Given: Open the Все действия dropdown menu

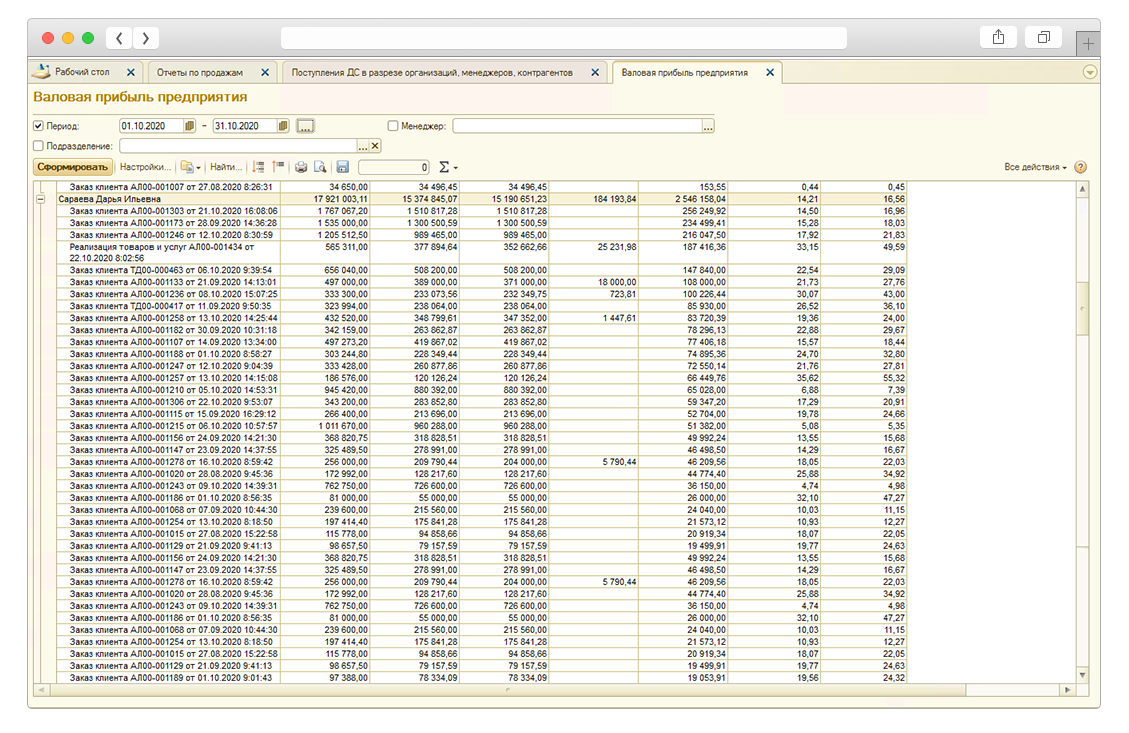Looking at the screenshot, I should [x=1035, y=167].
